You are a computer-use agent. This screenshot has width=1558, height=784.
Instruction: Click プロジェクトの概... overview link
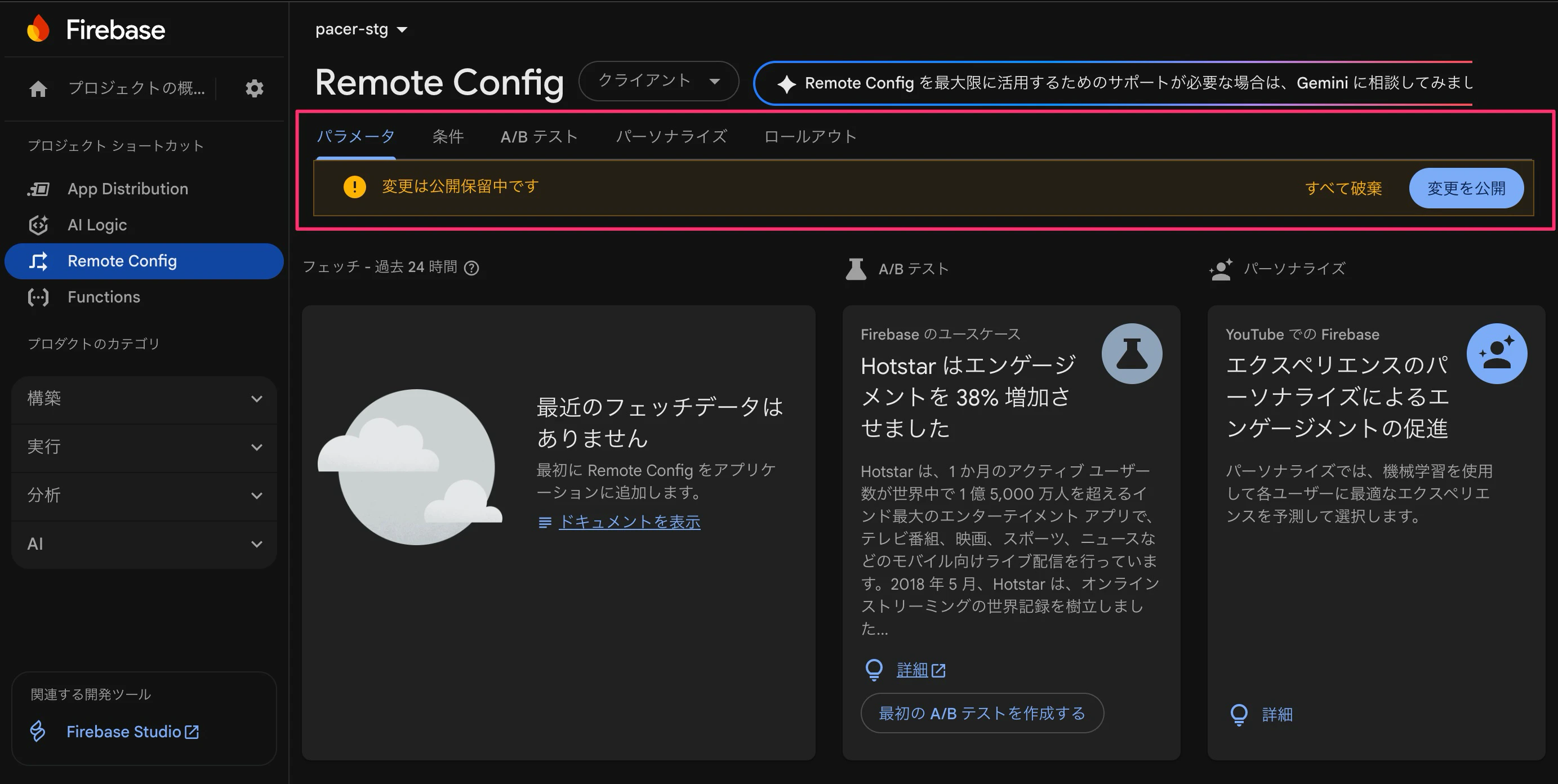[137, 88]
